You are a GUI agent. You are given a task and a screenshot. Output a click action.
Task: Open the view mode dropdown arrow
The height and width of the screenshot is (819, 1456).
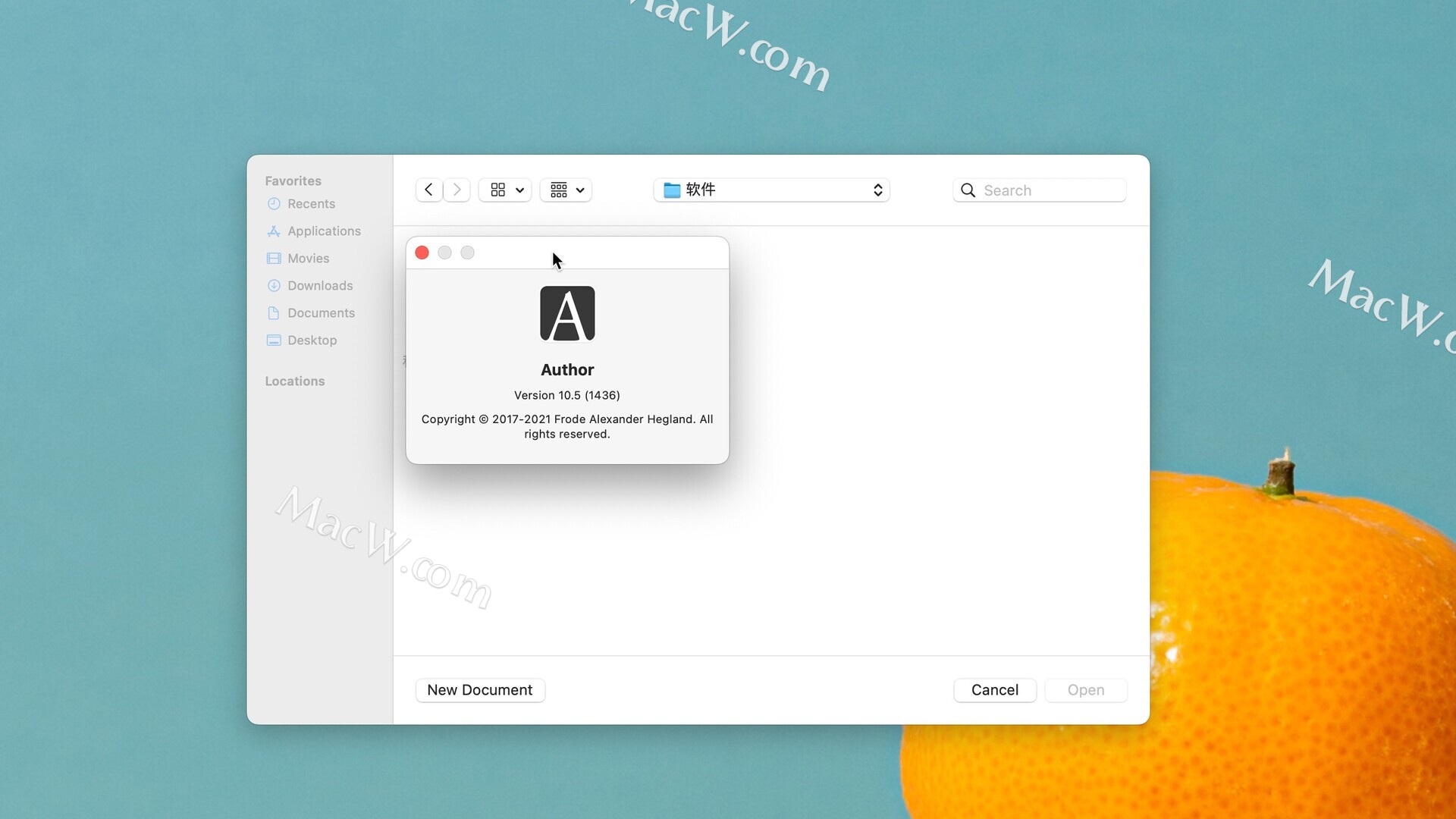pyautogui.click(x=520, y=190)
